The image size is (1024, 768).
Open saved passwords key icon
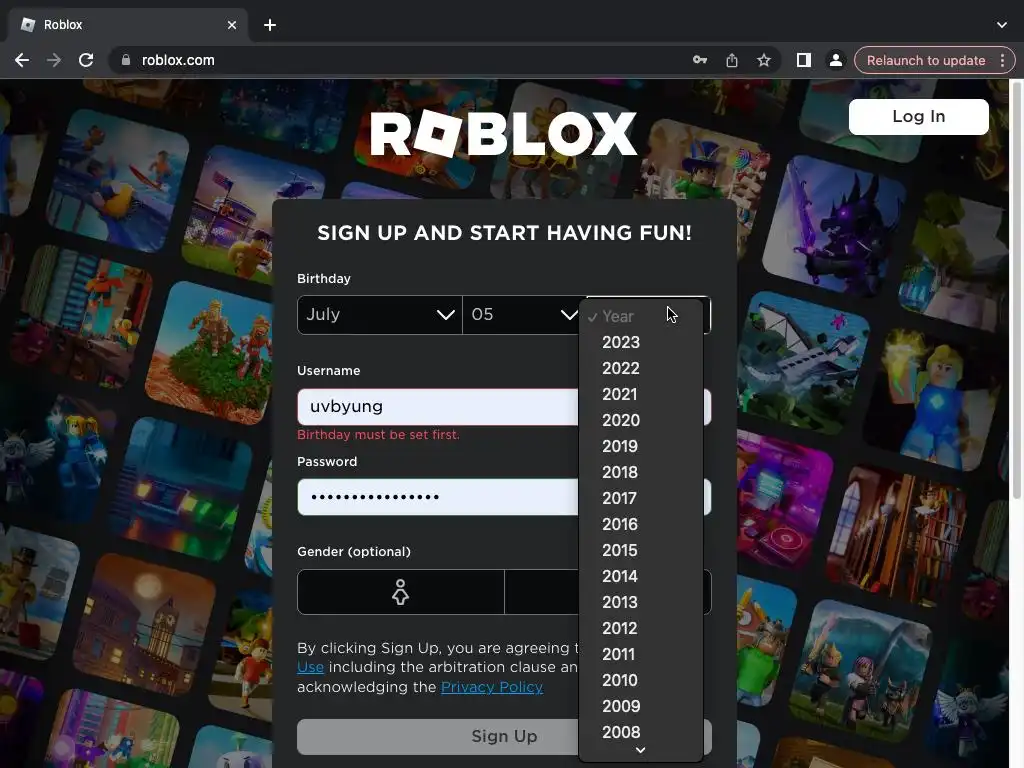click(699, 60)
